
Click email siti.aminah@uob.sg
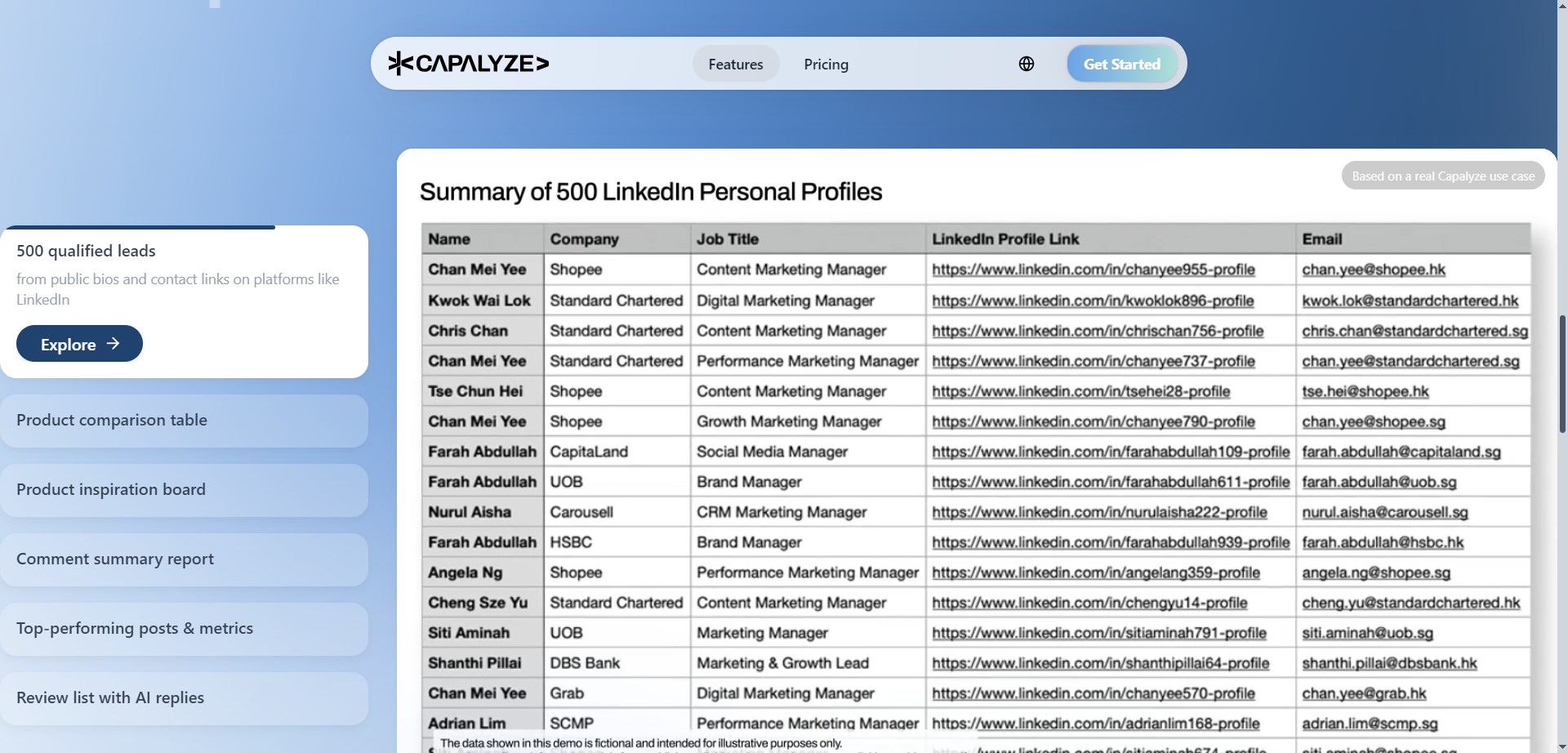[x=1368, y=633]
